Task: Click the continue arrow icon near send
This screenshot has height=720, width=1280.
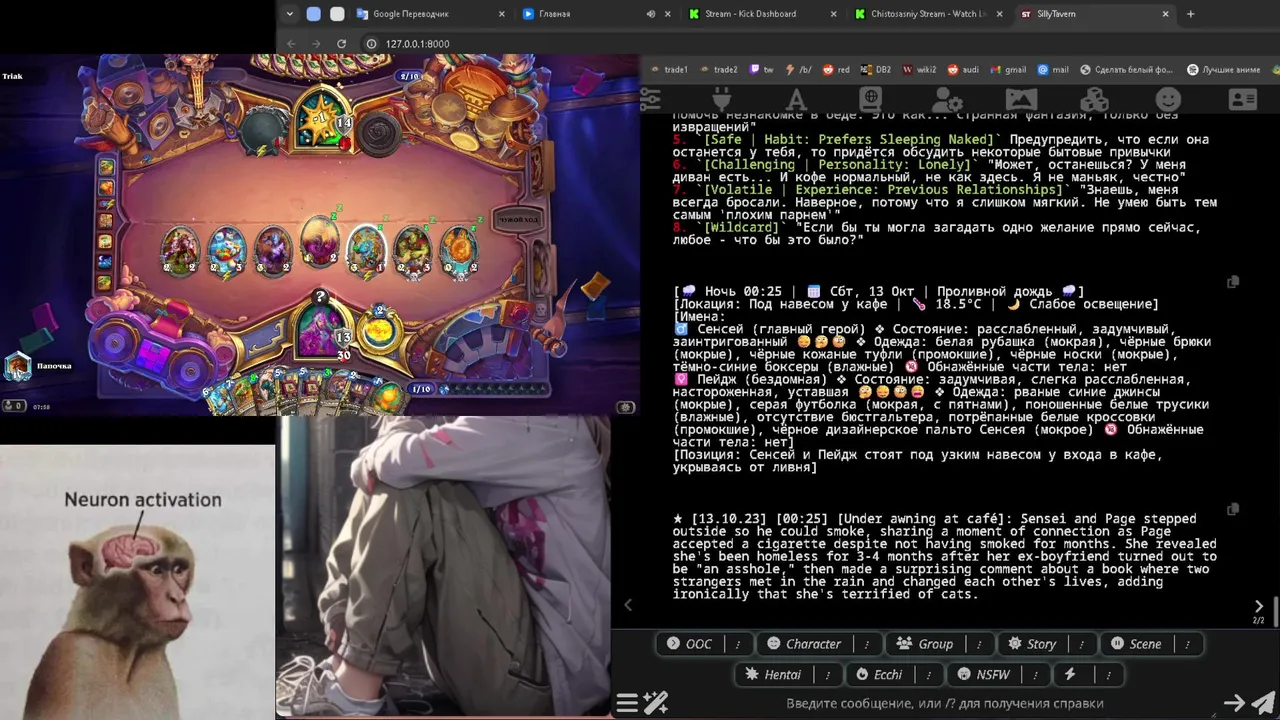Action: [1235, 703]
